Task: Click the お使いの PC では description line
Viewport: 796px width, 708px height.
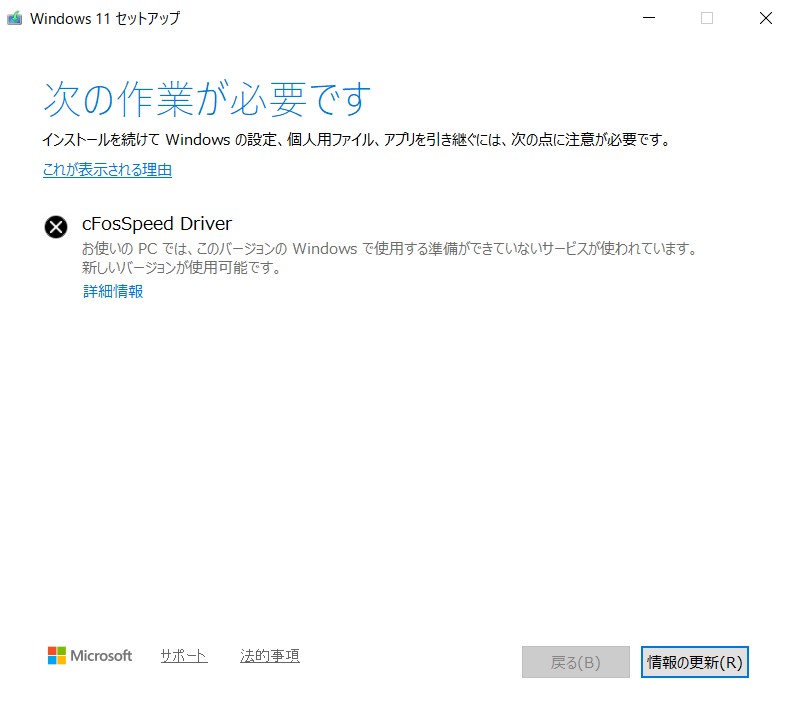Action: click(x=388, y=248)
